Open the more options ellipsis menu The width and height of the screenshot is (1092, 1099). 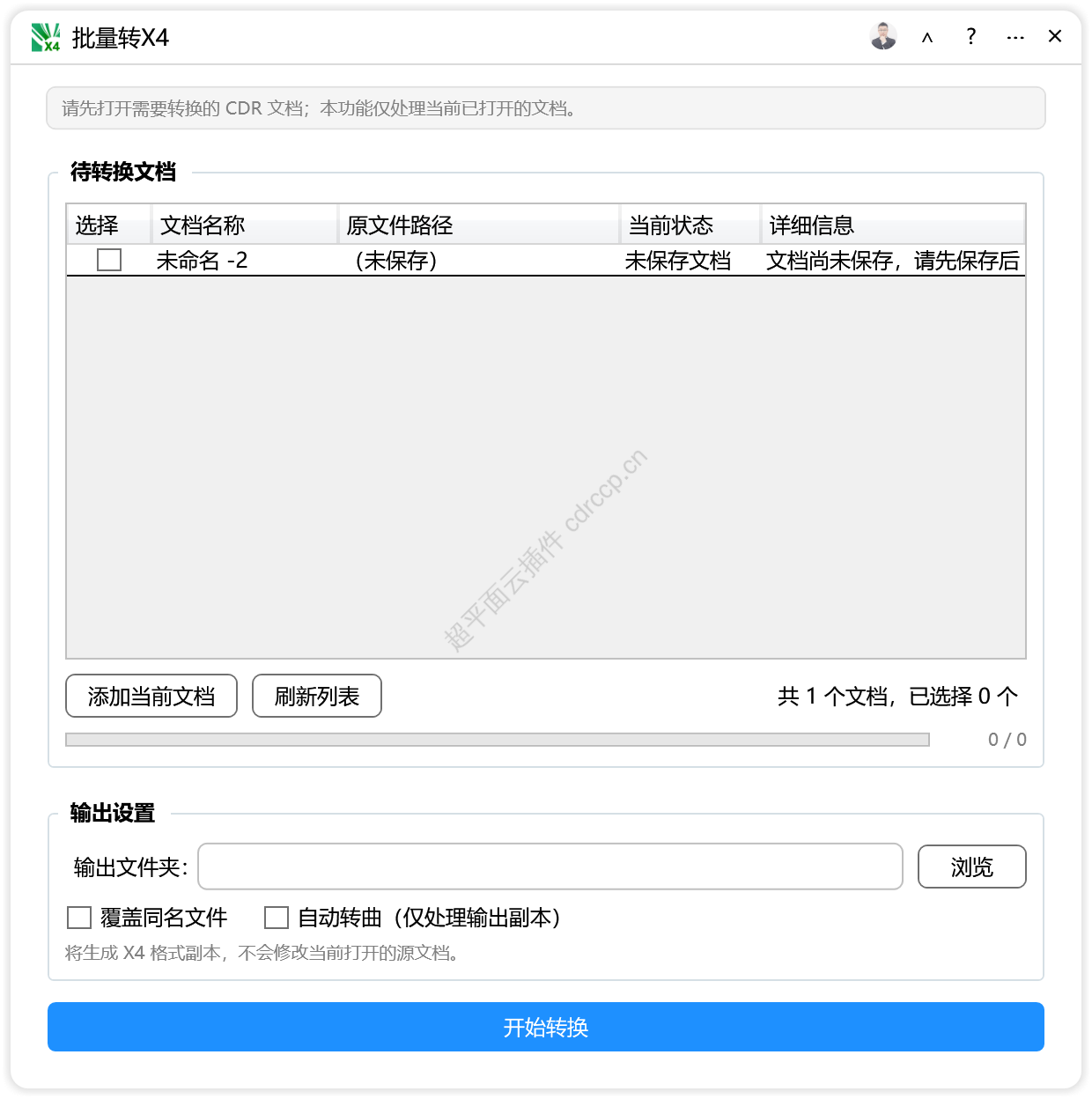pyautogui.click(x=1015, y=37)
